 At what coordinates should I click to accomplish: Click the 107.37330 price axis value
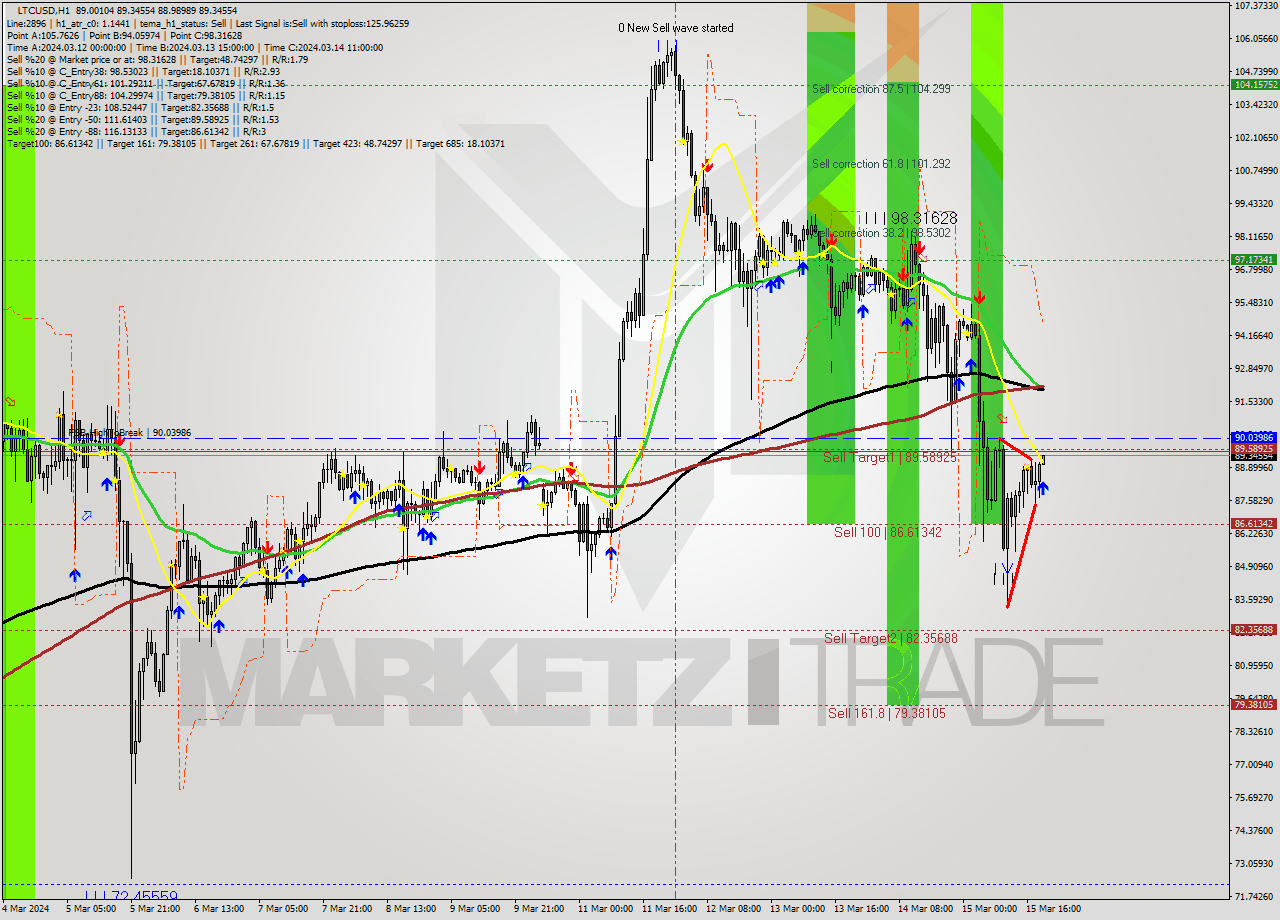pos(1255,6)
